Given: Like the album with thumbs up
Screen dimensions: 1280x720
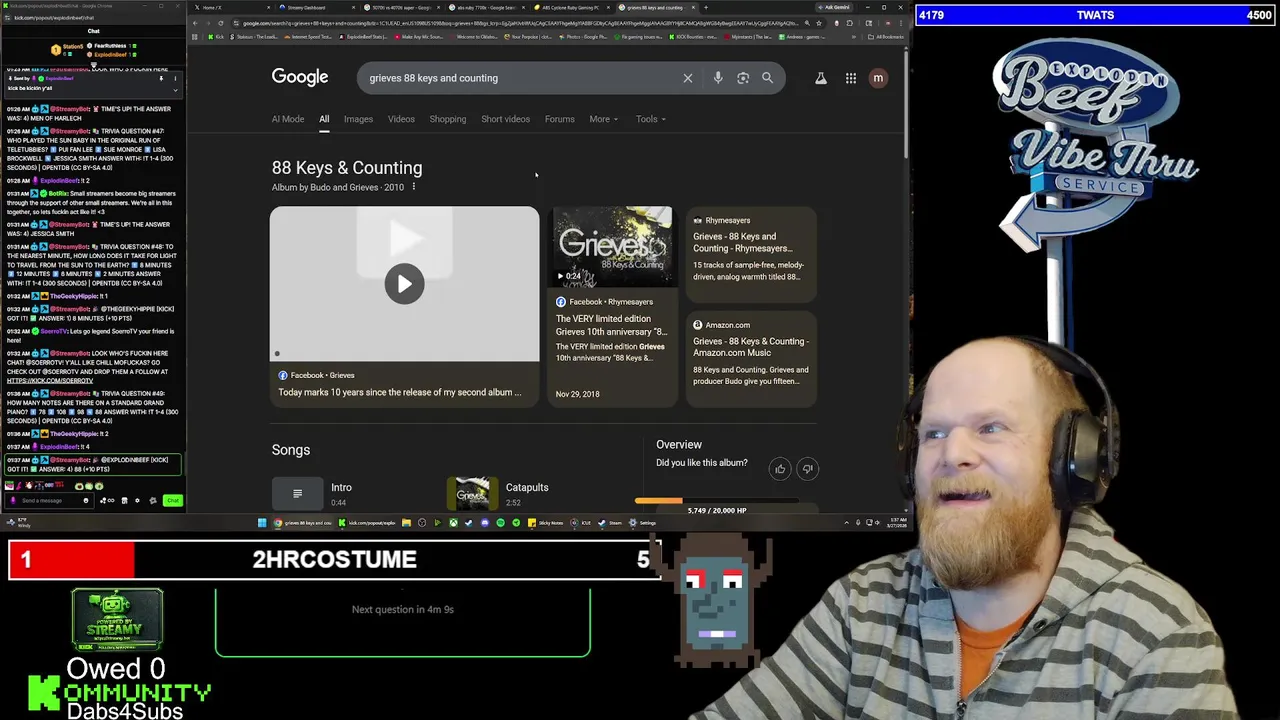Looking at the screenshot, I should coord(780,468).
